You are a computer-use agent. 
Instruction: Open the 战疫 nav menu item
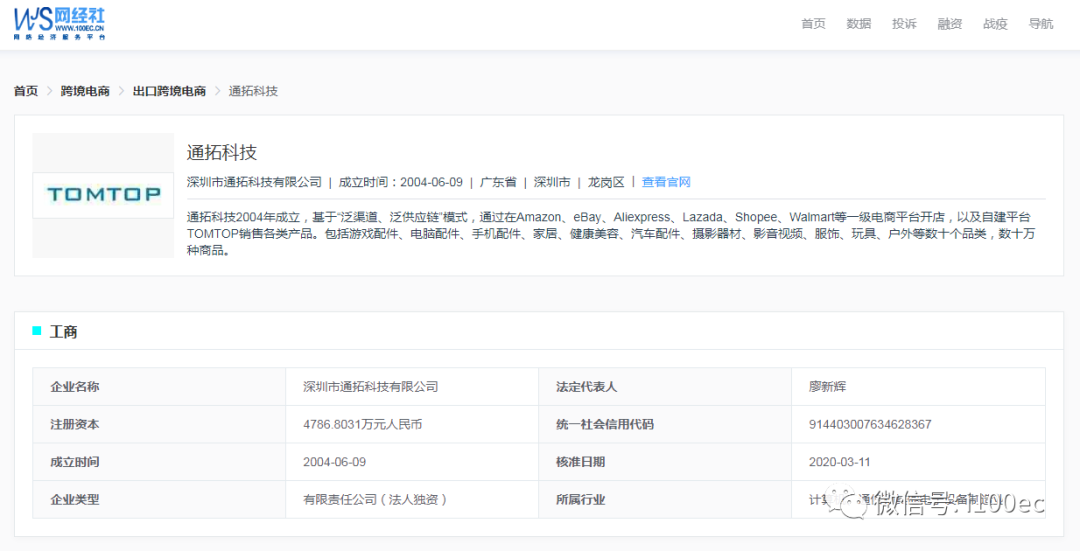click(995, 23)
